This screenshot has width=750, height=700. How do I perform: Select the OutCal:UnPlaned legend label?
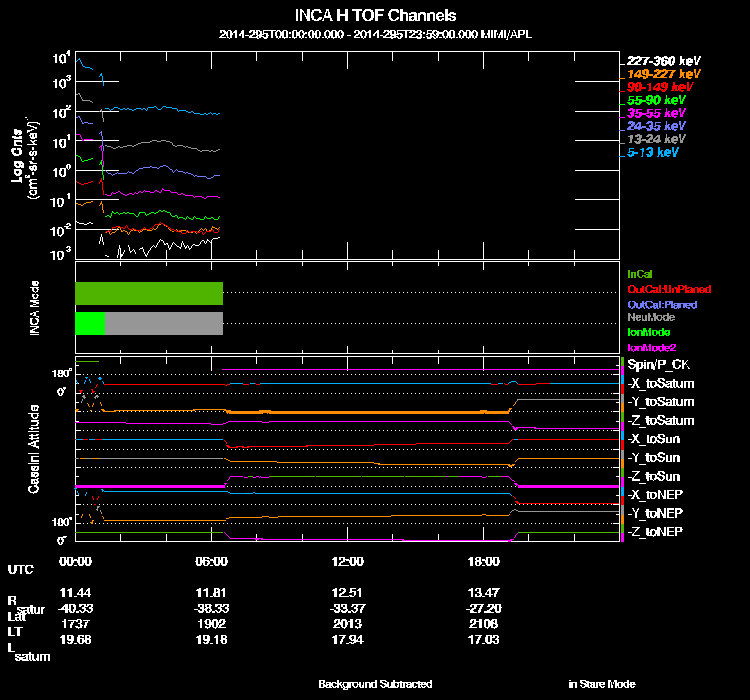(669, 289)
